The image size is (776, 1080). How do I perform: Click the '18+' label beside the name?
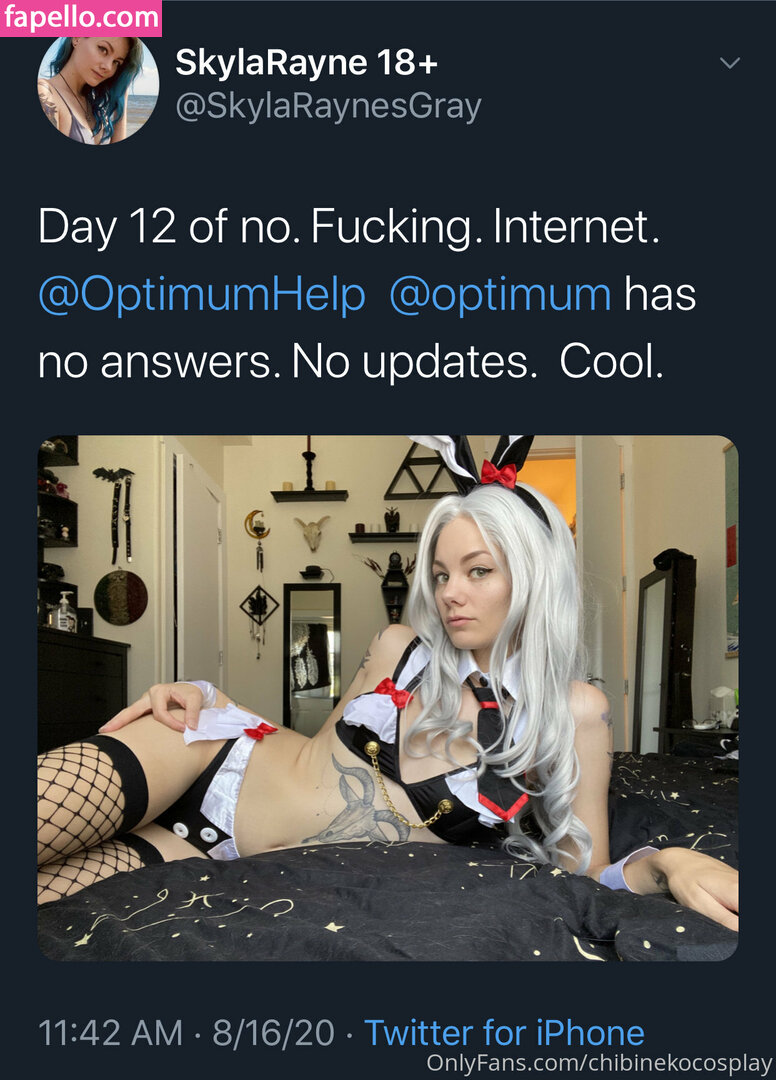407,63
